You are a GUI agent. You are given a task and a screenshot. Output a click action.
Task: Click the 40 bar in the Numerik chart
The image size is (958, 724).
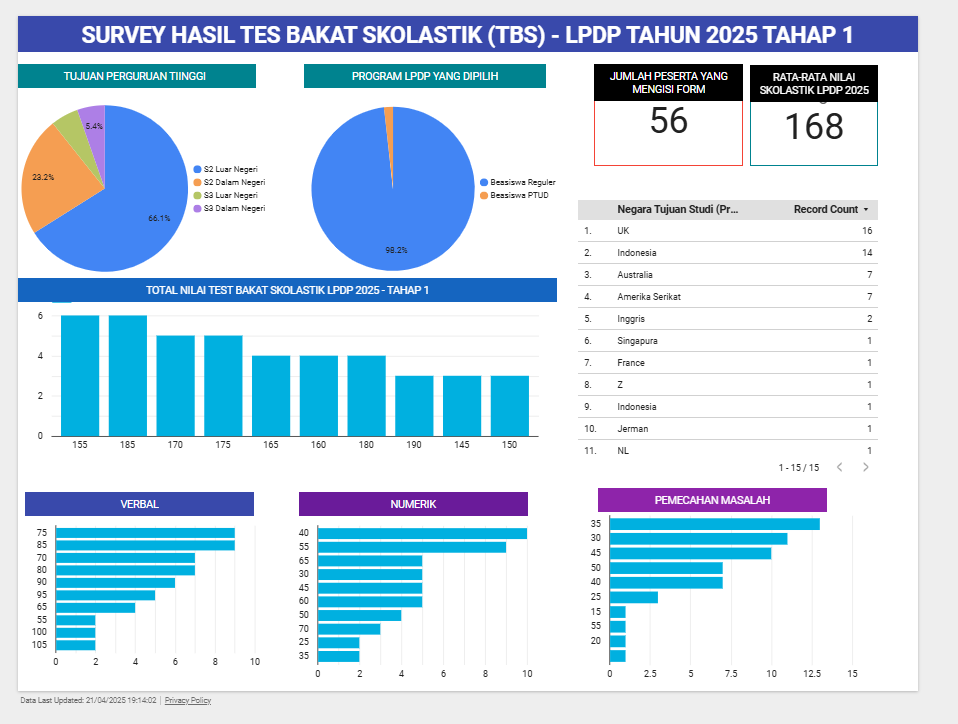point(422,534)
